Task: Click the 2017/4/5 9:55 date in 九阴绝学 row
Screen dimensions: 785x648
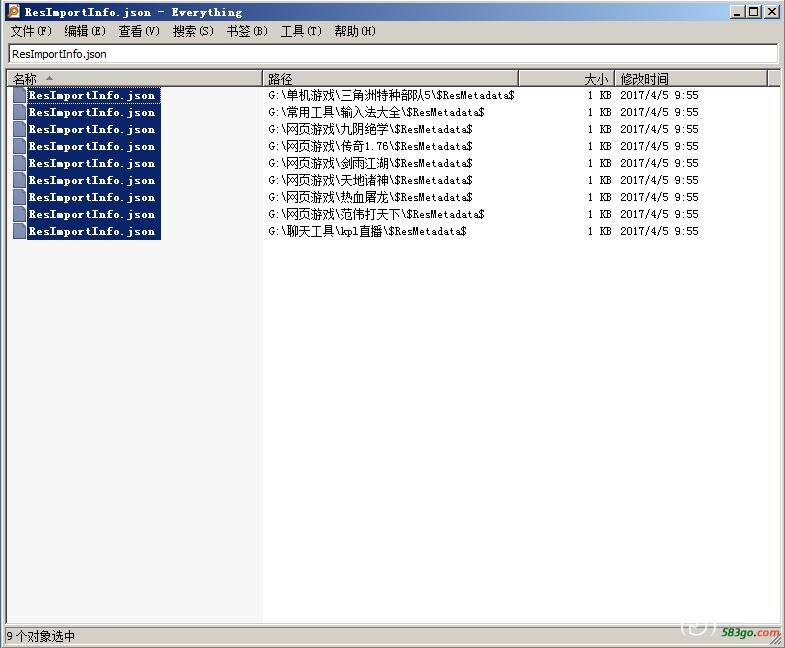Action: click(x=659, y=129)
